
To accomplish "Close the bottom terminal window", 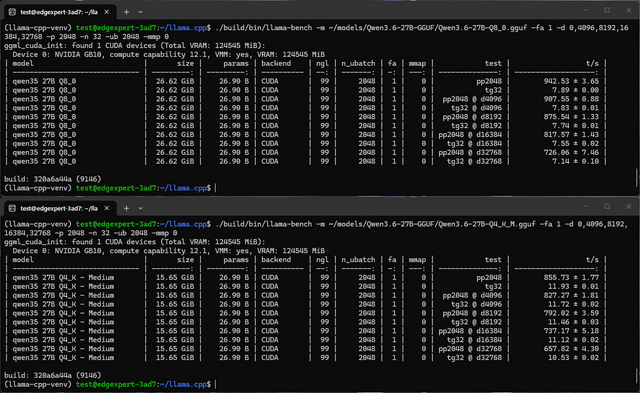I will tap(629, 206).
